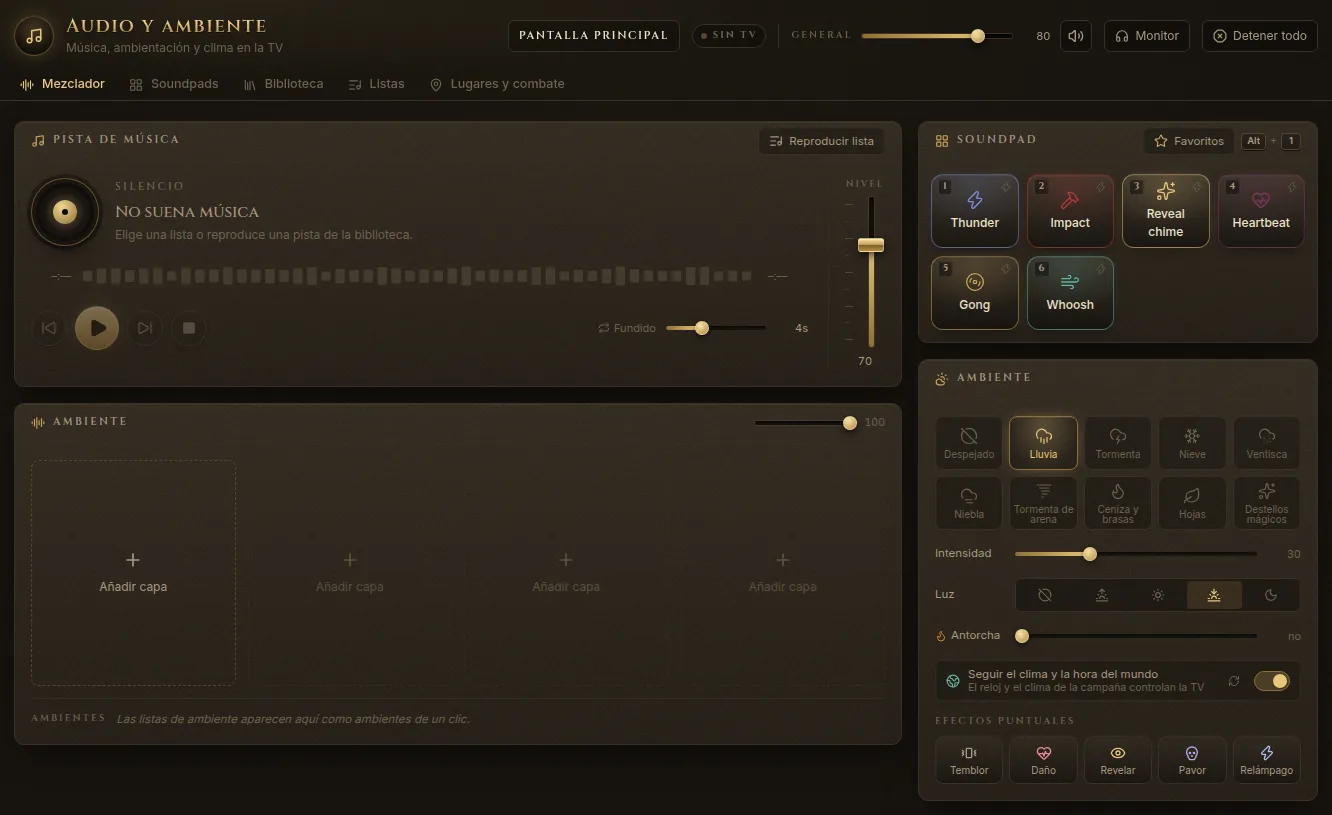The image size is (1332, 815).
Task: Select Tormenta weather
Action: point(1118,443)
